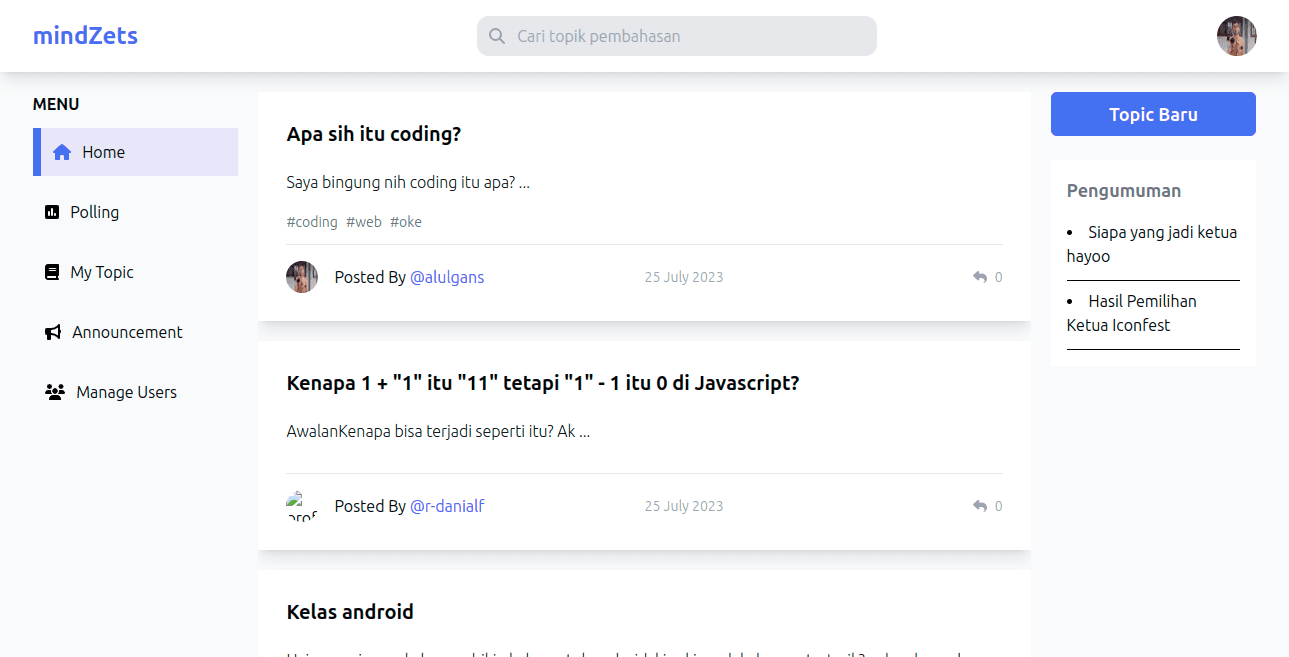Click reply arrow on Javascript post

pos(980,506)
